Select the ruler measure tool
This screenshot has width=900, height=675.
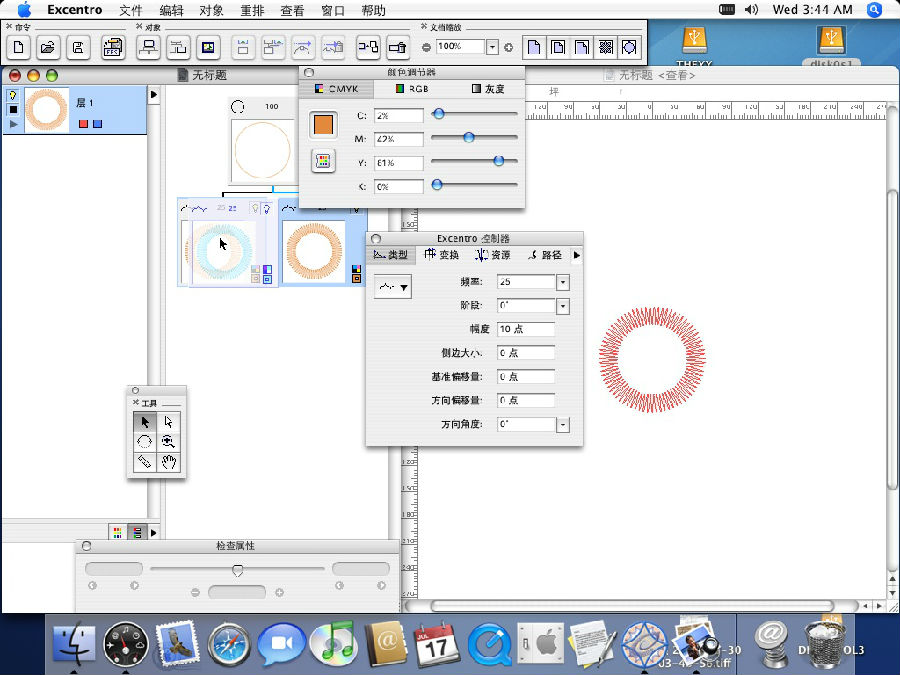click(x=145, y=462)
